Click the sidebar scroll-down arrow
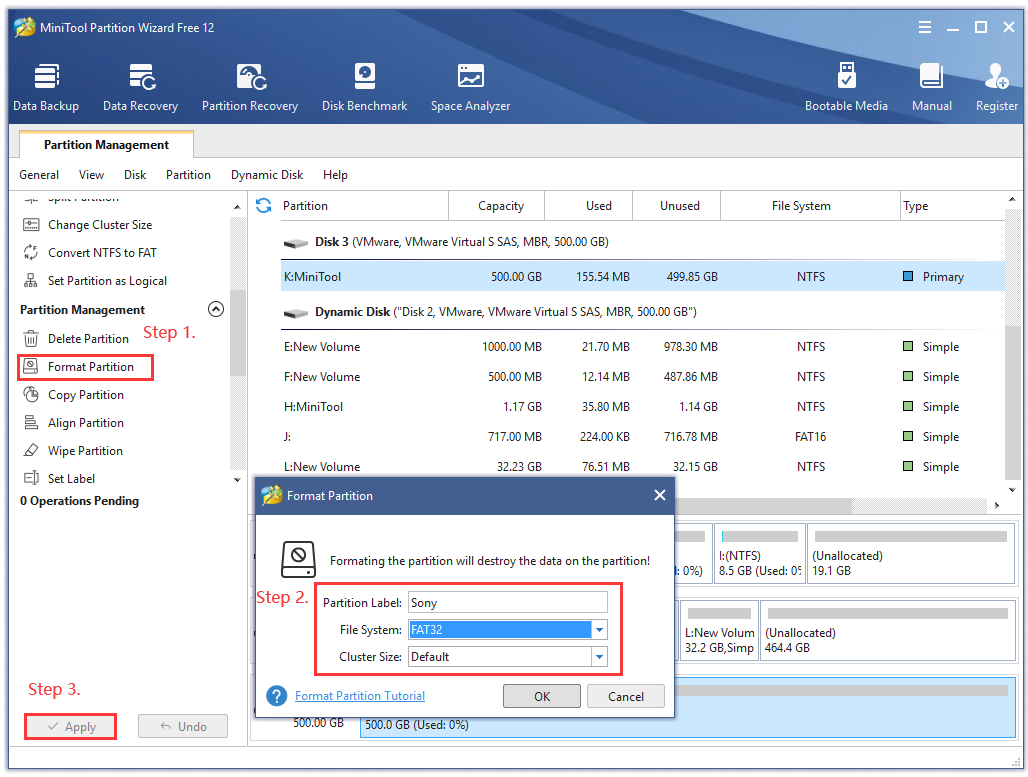 pyautogui.click(x=237, y=479)
